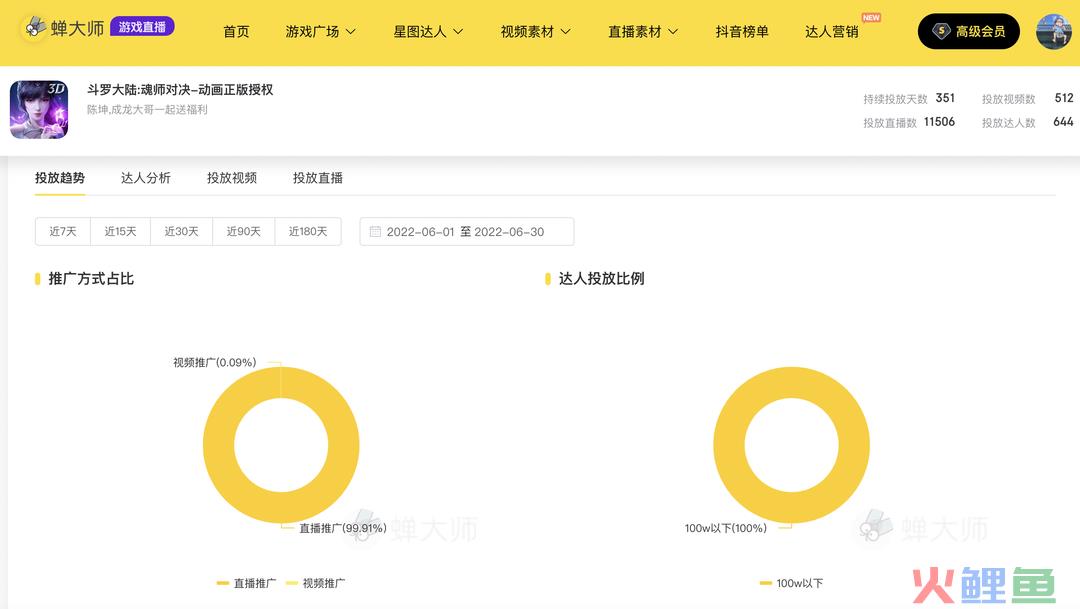Switch to the 达人分析 tab
Screen dimensions: 1080x609
click(x=145, y=178)
